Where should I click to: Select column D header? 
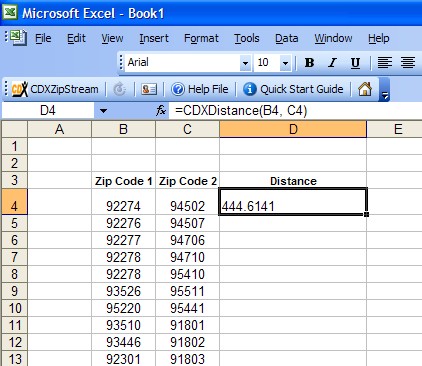pos(293,129)
